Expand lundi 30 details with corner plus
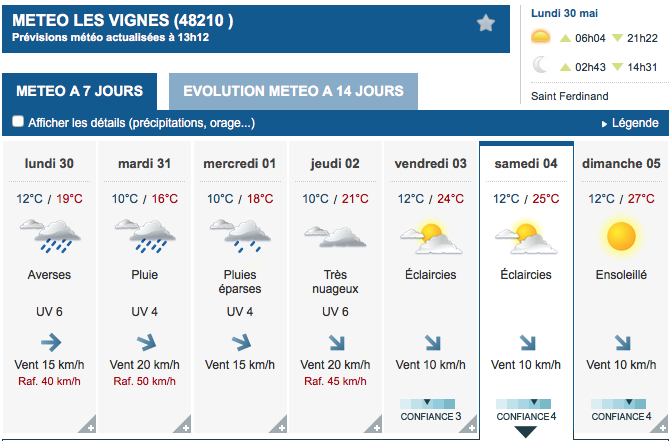Screen dimensions: 670x441 coord(87,424)
